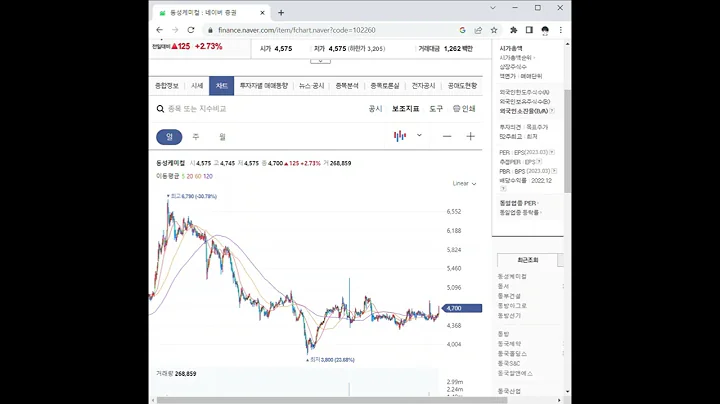Image resolution: width=720 pixels, height=404 pixels.
Task: Click the vertical page scrollbar thumb
Action: click(568, 141)
